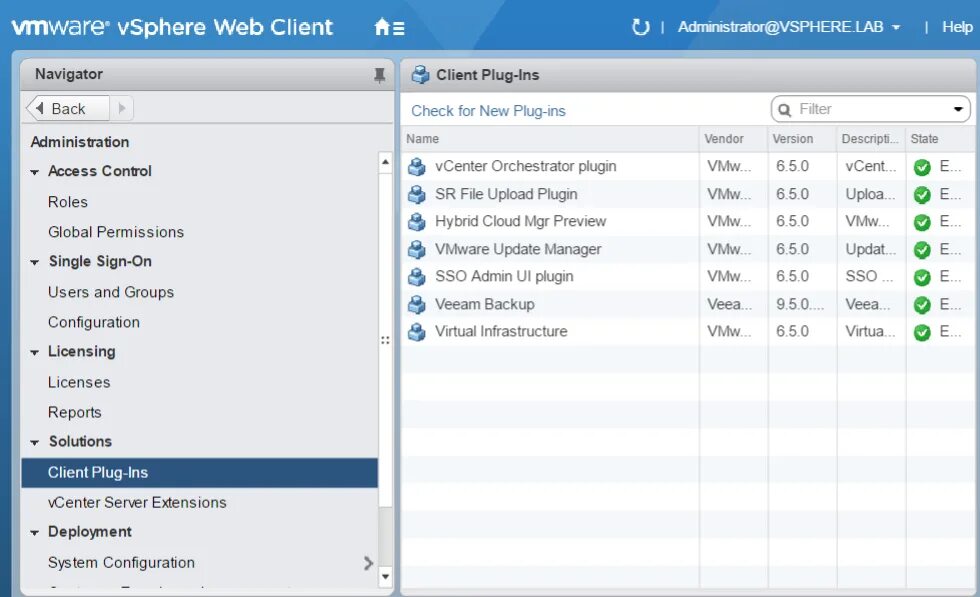Click the navigator scrollbar down arrow
Viewport: 980px width, 597px height.
386,576
